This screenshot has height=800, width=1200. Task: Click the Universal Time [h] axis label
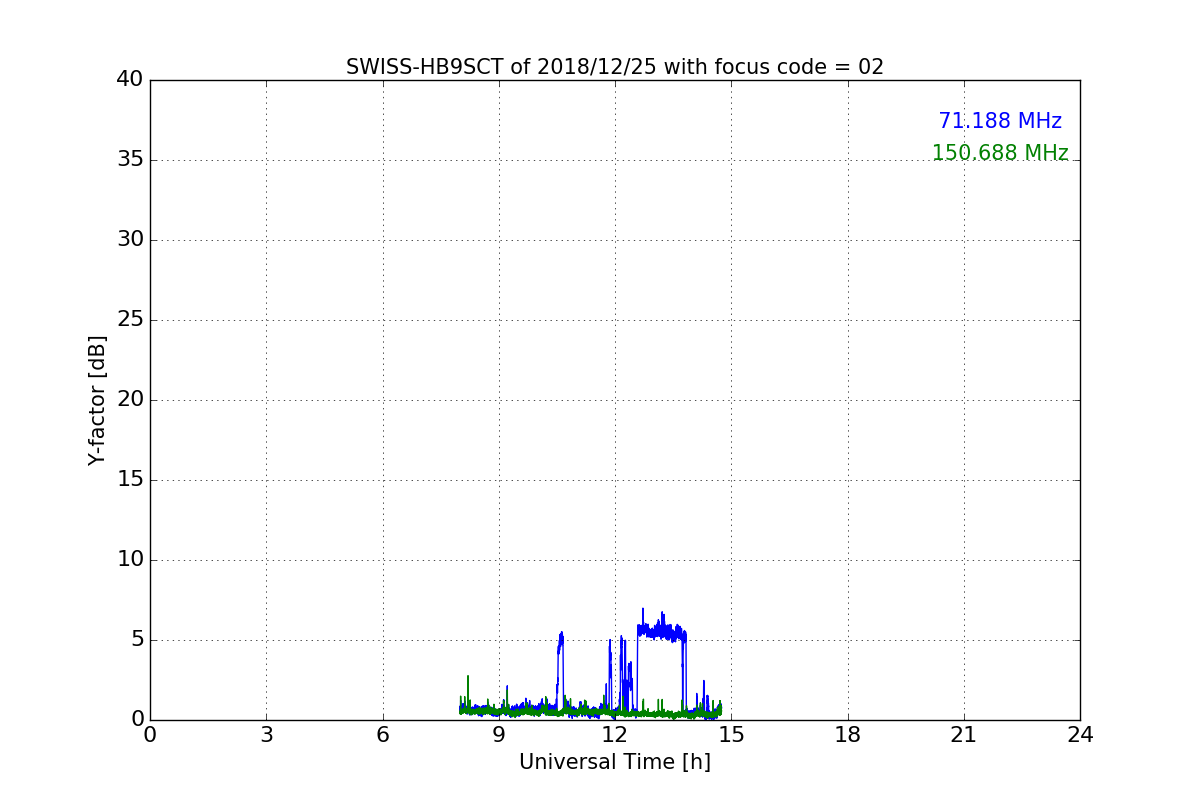pos(615,762)
